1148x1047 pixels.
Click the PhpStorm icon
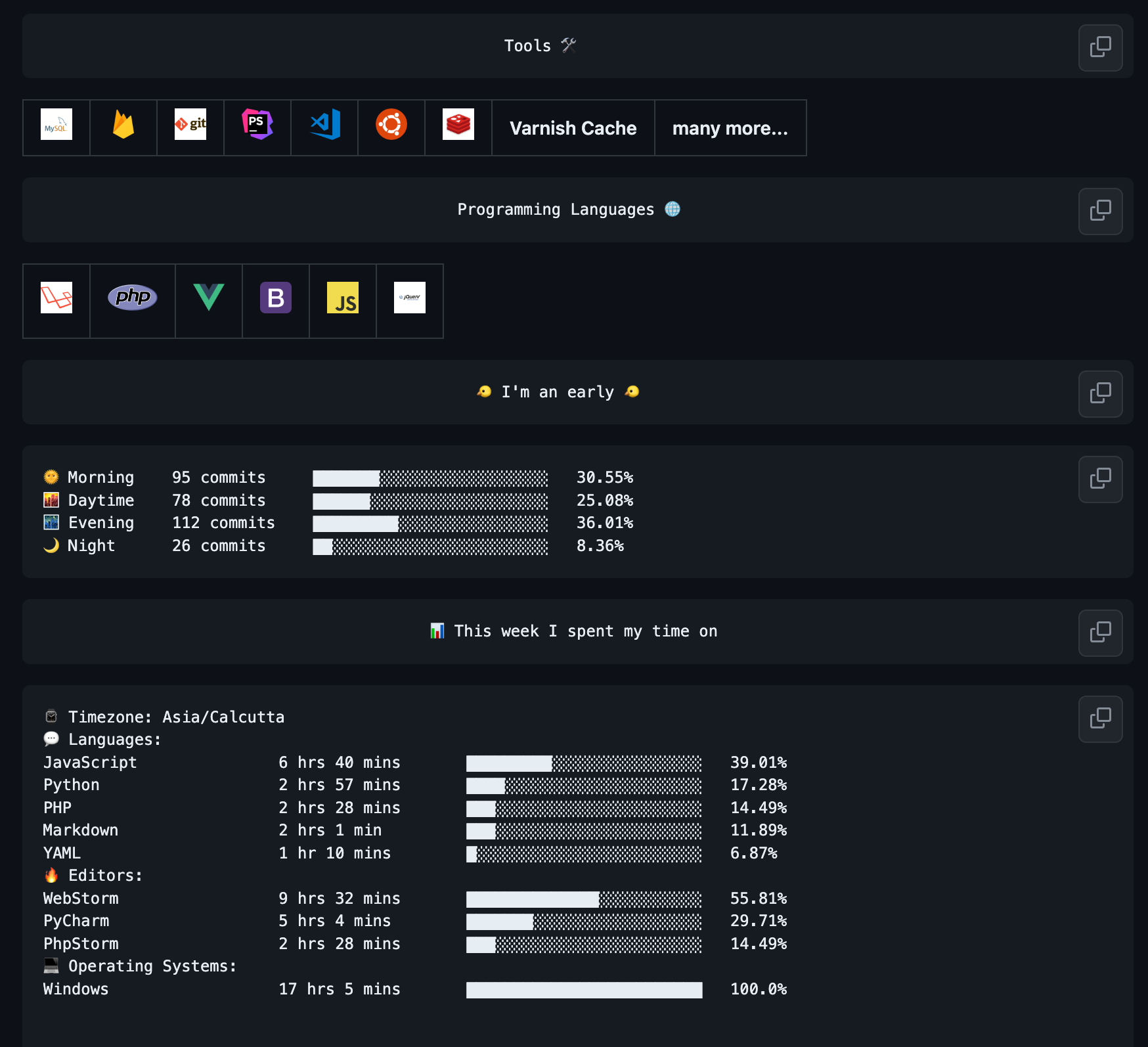coord(257,125)
